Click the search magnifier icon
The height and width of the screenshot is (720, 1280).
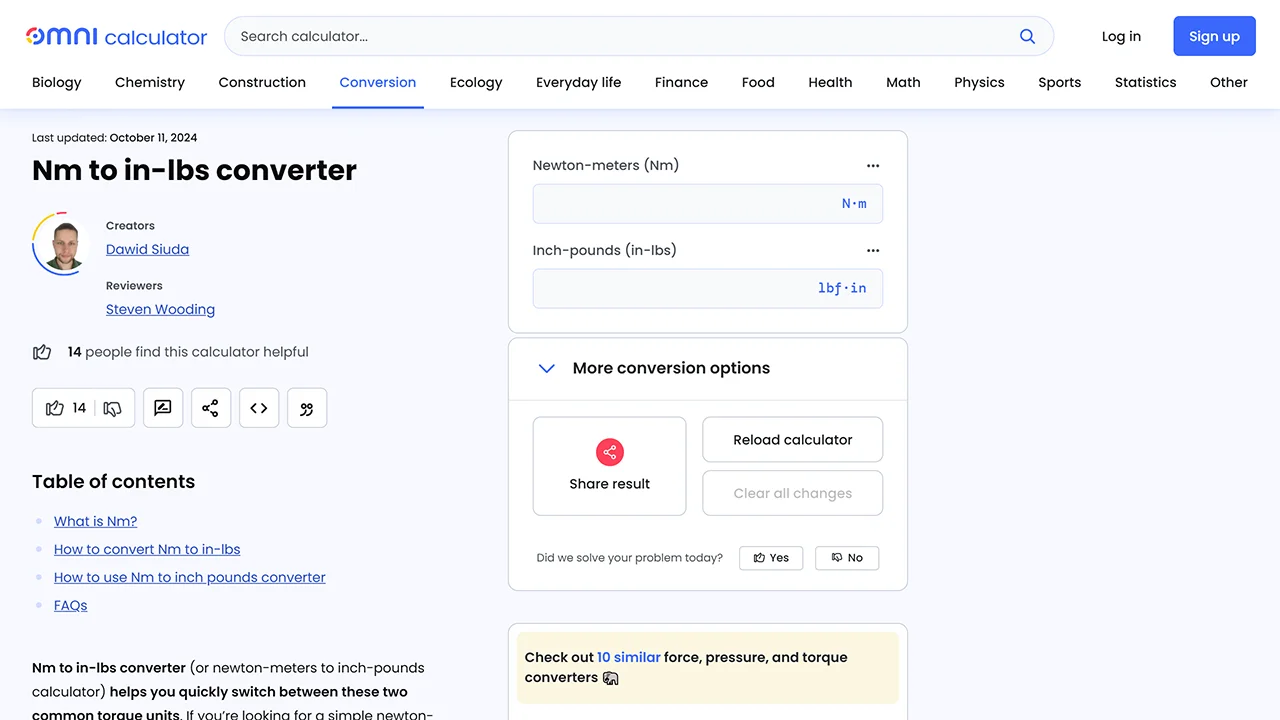pos(1027,36)
